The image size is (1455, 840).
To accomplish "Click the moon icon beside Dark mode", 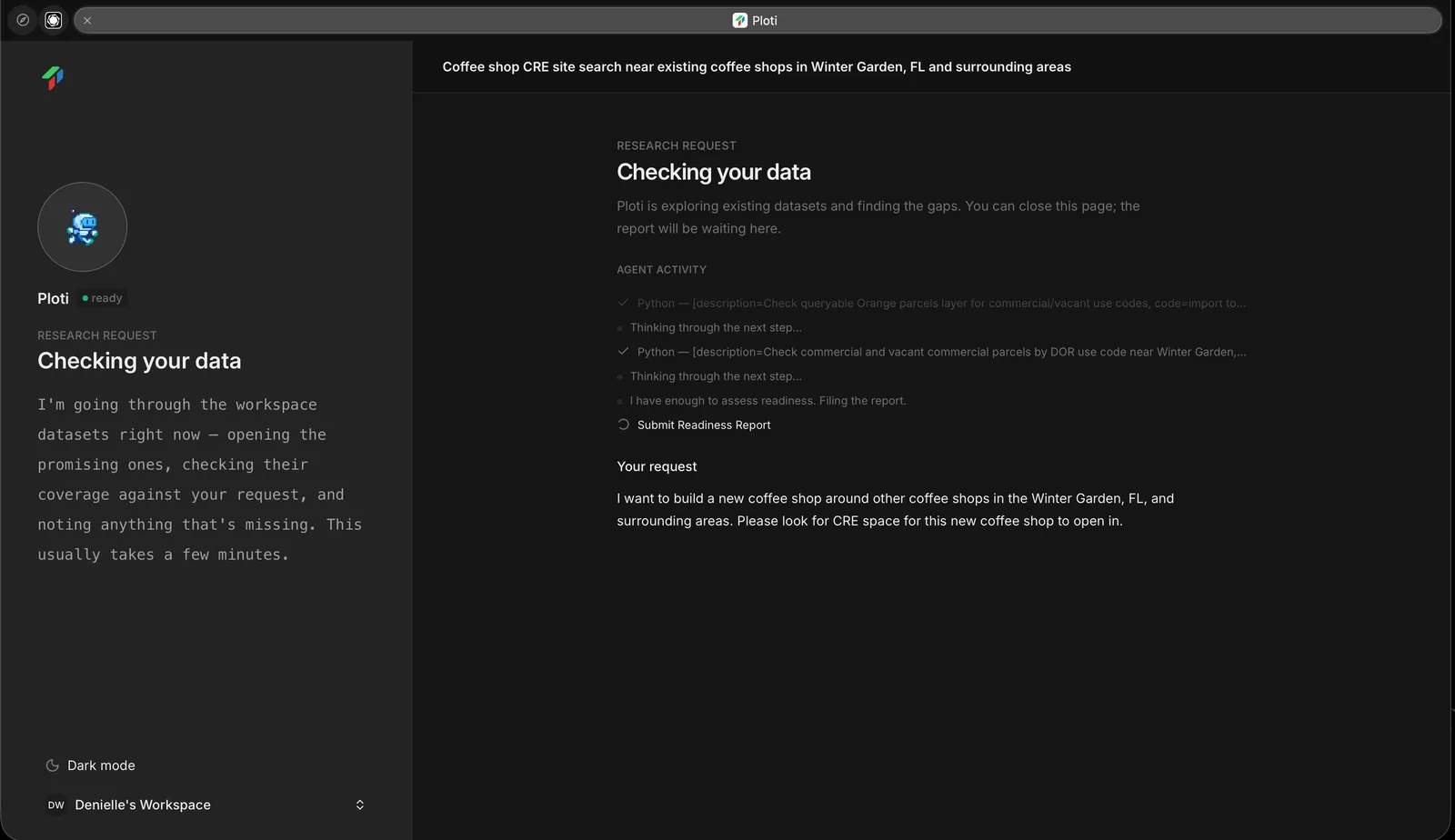I will coord(53,765).
